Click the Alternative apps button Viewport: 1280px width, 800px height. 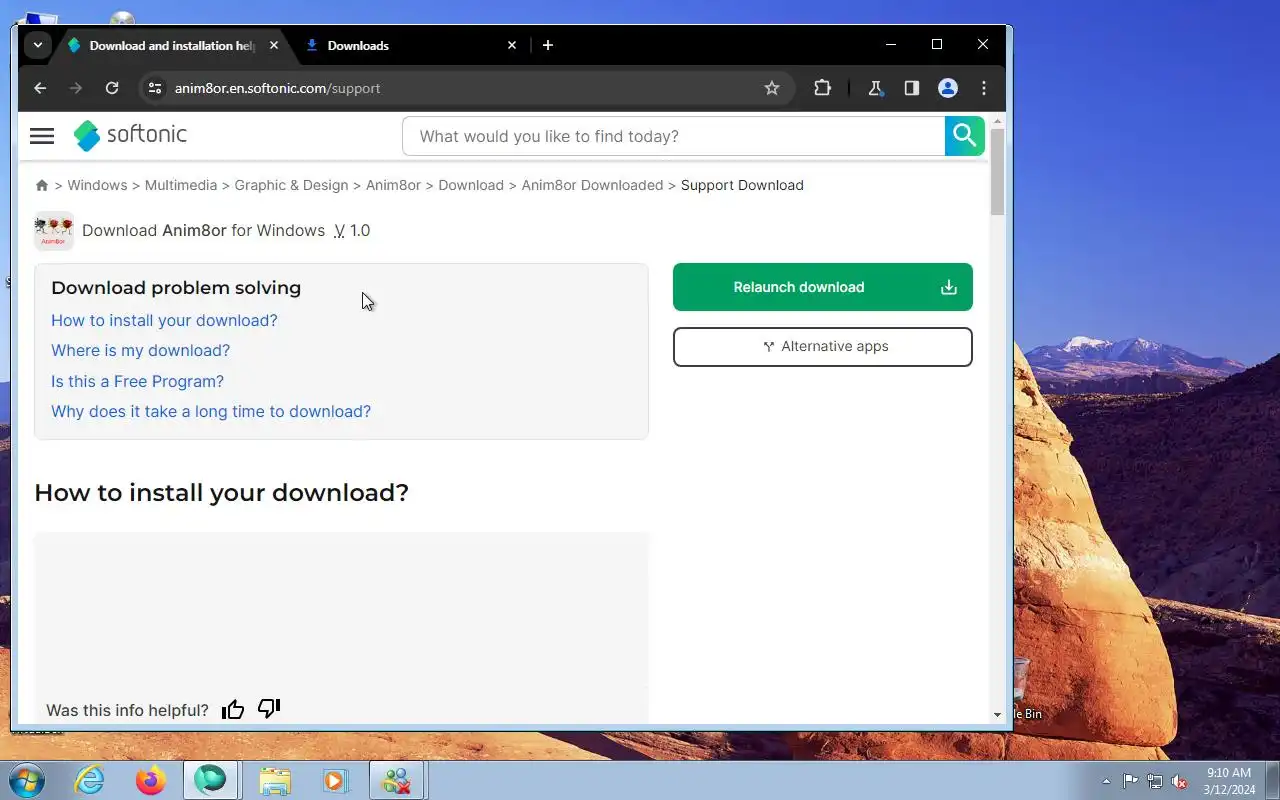click(x=823, y=347)
